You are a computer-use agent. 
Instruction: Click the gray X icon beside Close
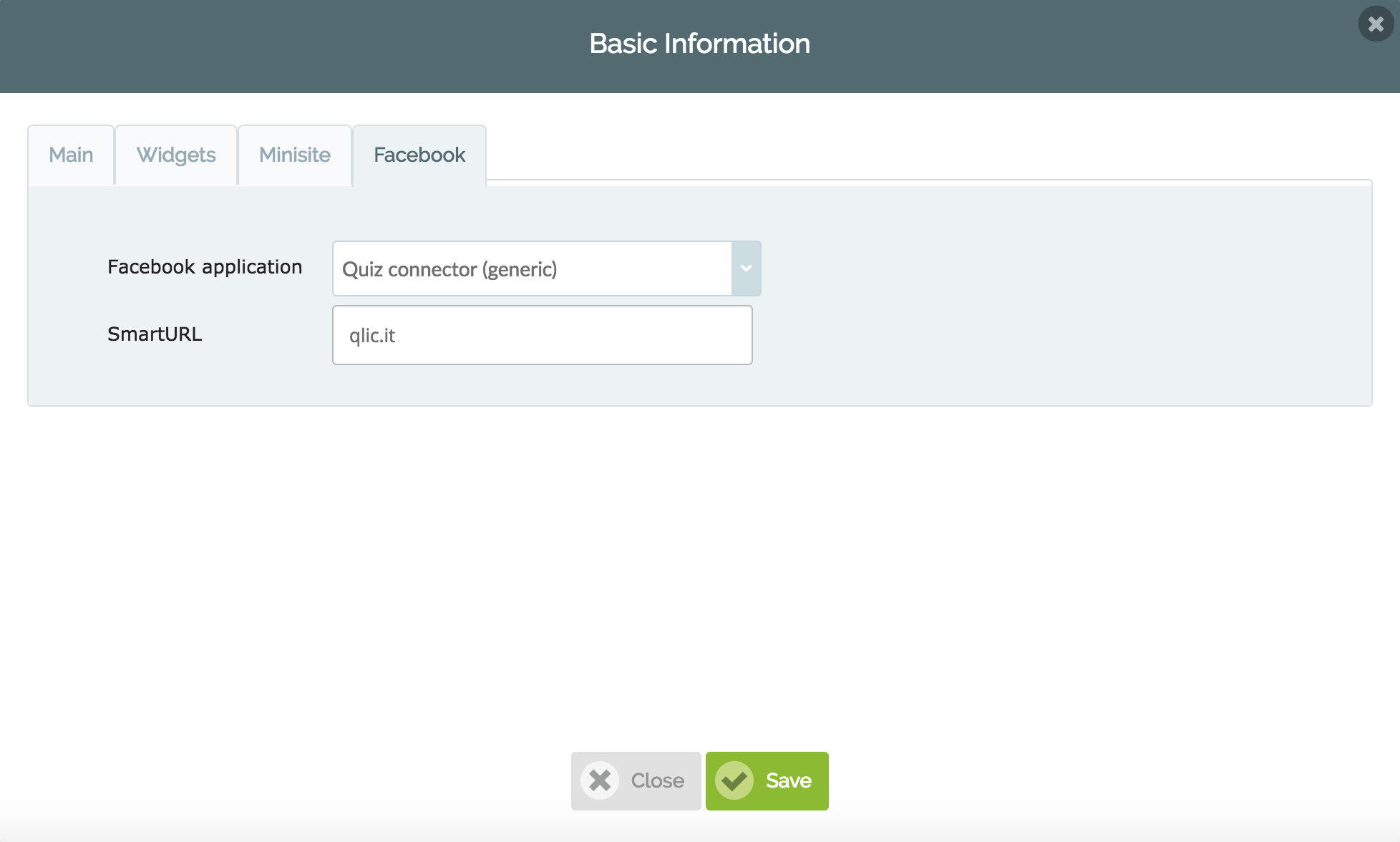[x=600, y=780]
